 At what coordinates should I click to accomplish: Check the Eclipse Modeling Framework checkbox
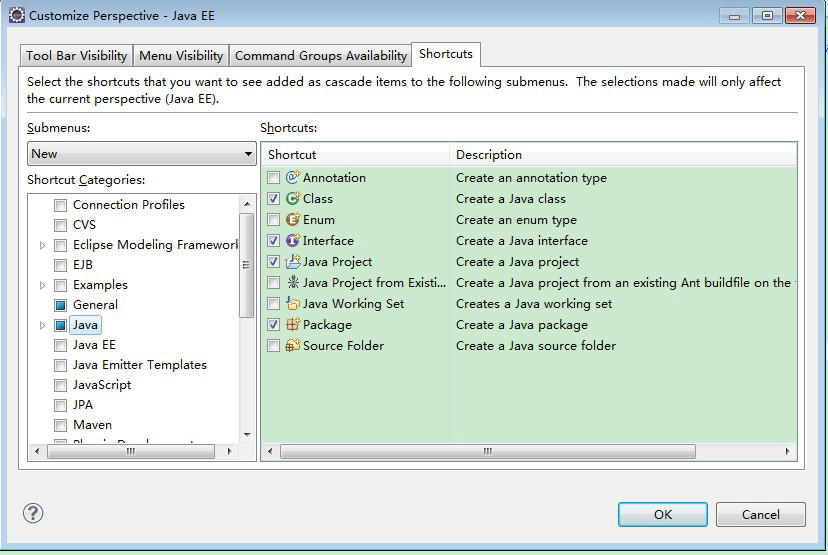[x=61, y=245]
